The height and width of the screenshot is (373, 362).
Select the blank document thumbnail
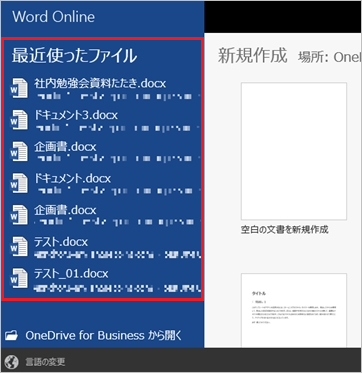[x=294, y=151]
